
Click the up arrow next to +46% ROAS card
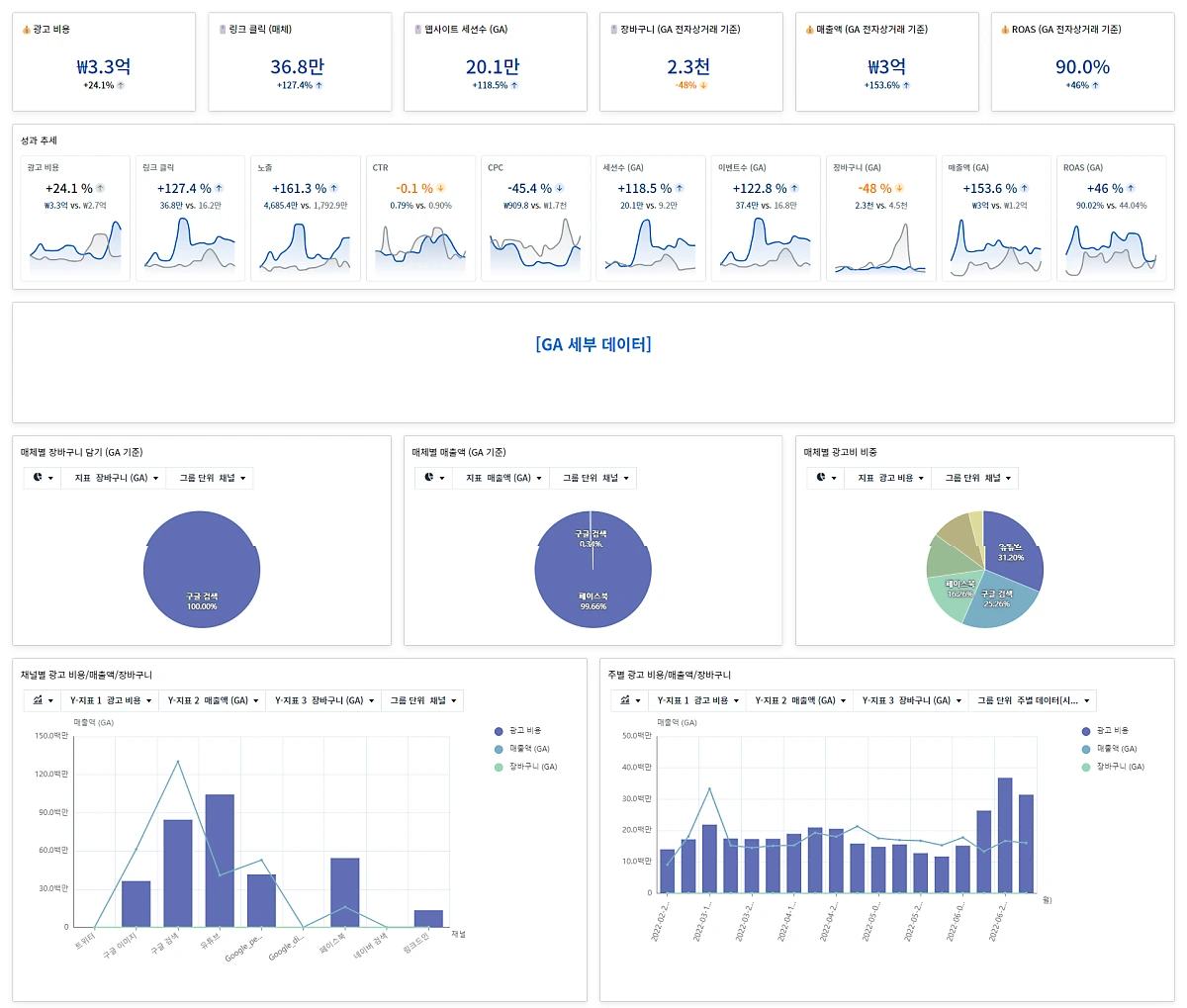coord(1095,86)
